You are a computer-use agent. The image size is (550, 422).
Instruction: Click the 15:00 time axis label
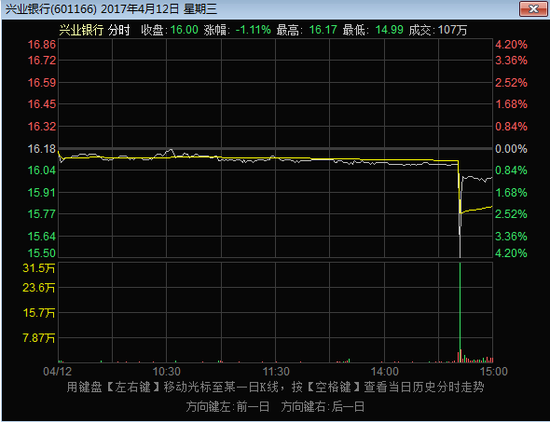tap(494, 371)
